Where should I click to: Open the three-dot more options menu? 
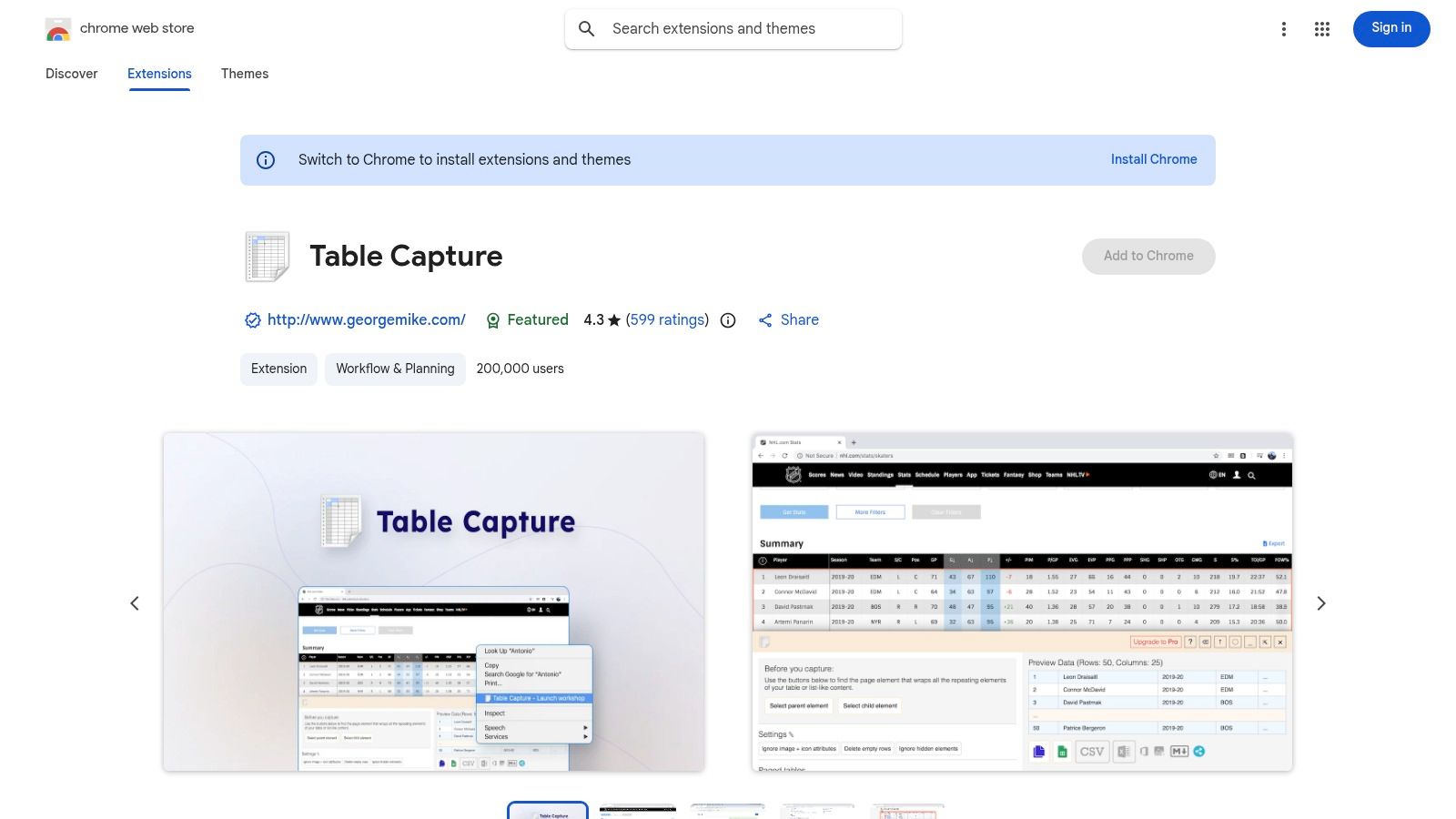1284,29
